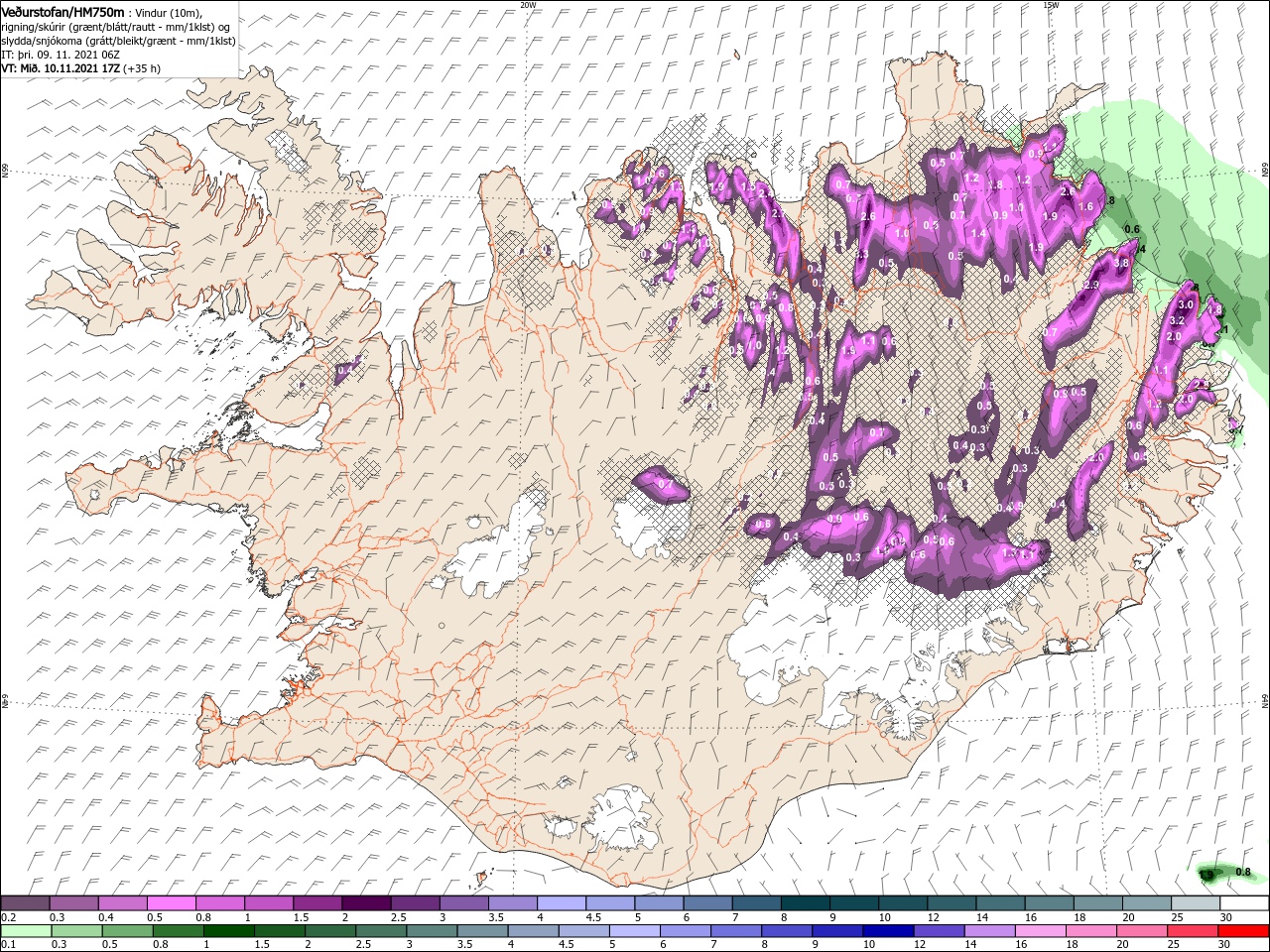Click the 'rigning/skúrir' legend description line

coord(115,27)
